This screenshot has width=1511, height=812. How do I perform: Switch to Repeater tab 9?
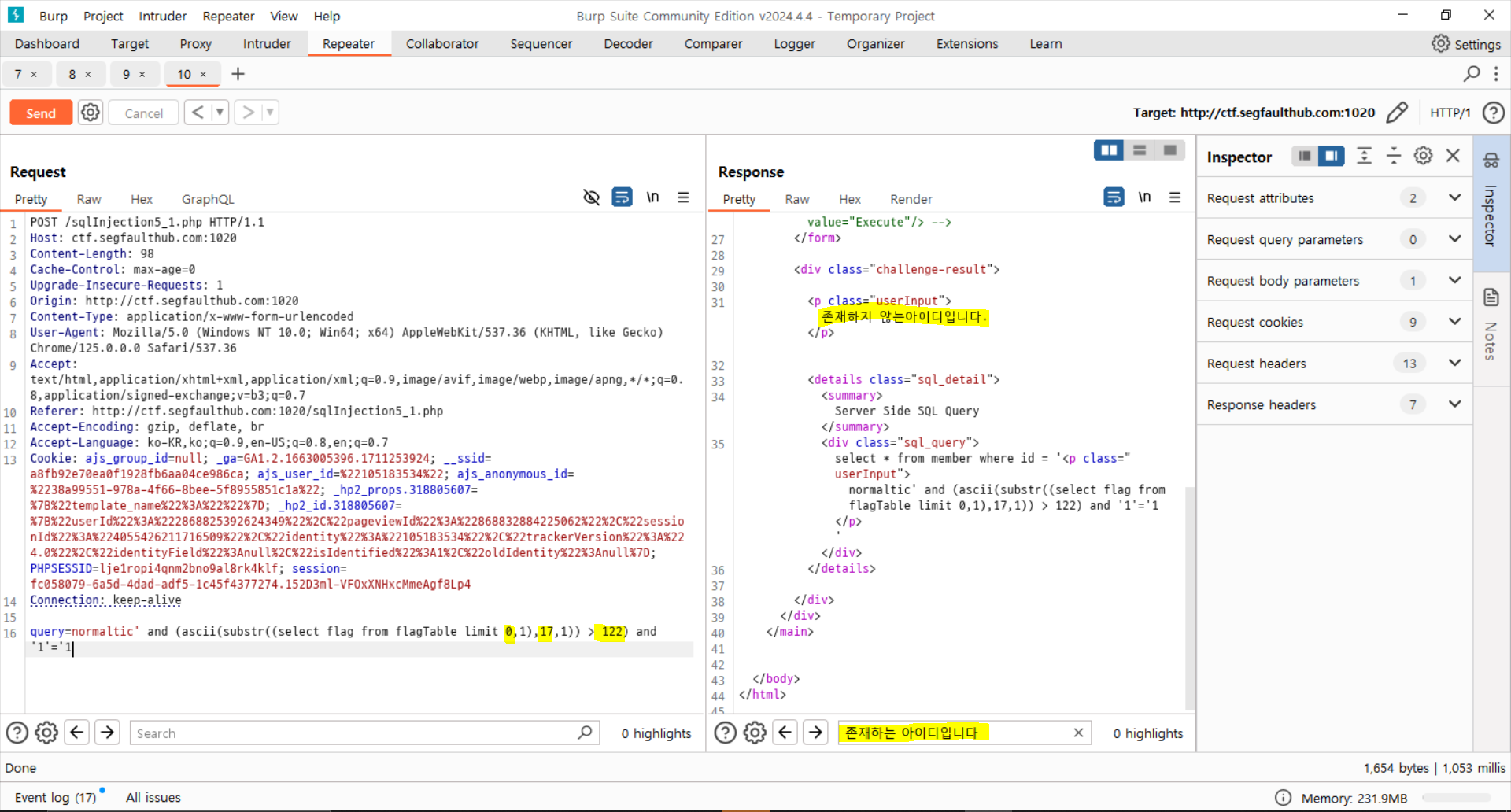[x=126, y=74]
